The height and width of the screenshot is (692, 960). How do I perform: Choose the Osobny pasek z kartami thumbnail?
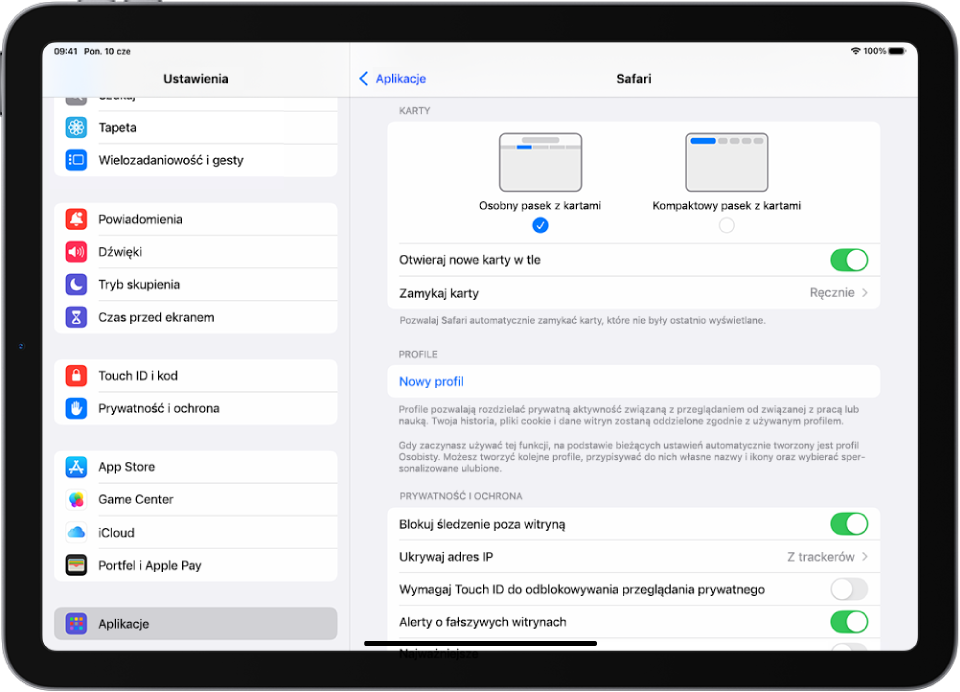click(540, 162)
